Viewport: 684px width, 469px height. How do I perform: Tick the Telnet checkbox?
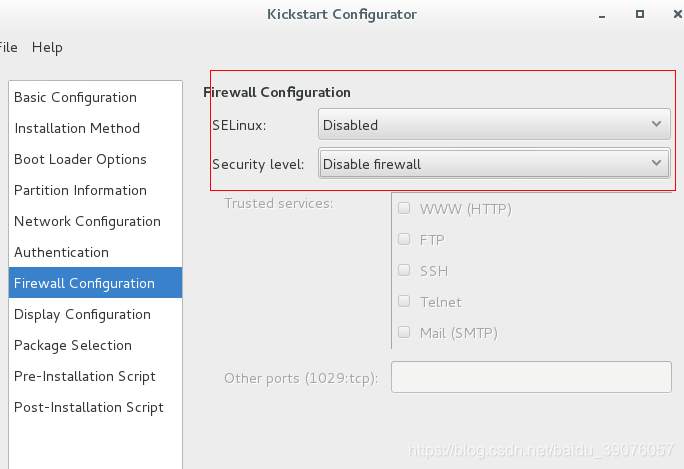click(x=404, y=302)
